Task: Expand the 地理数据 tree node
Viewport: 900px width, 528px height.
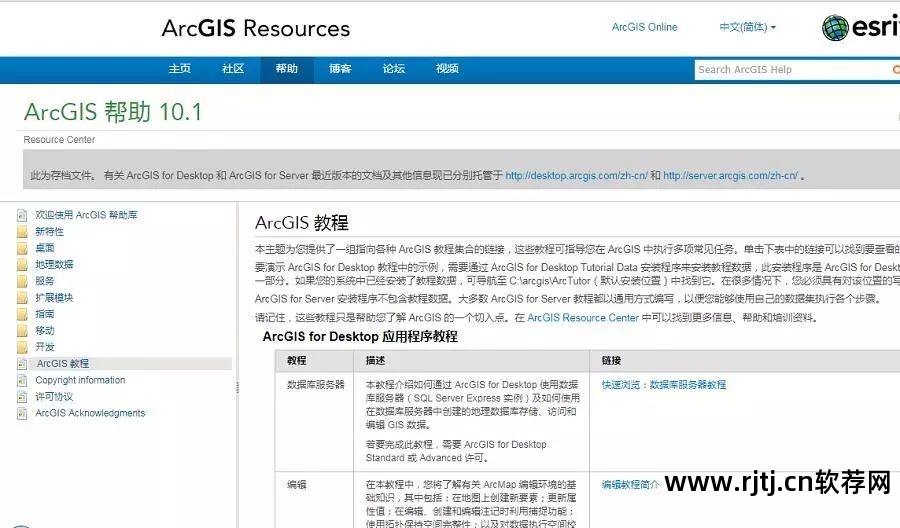Action: (54, 265)
